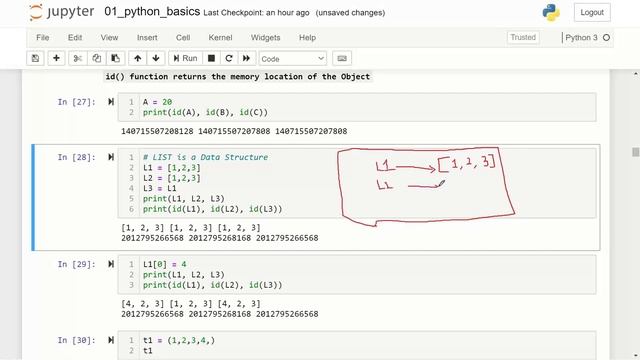Click the Logout button
Viewport: 640px width, 360px height.
coord(592,13)
